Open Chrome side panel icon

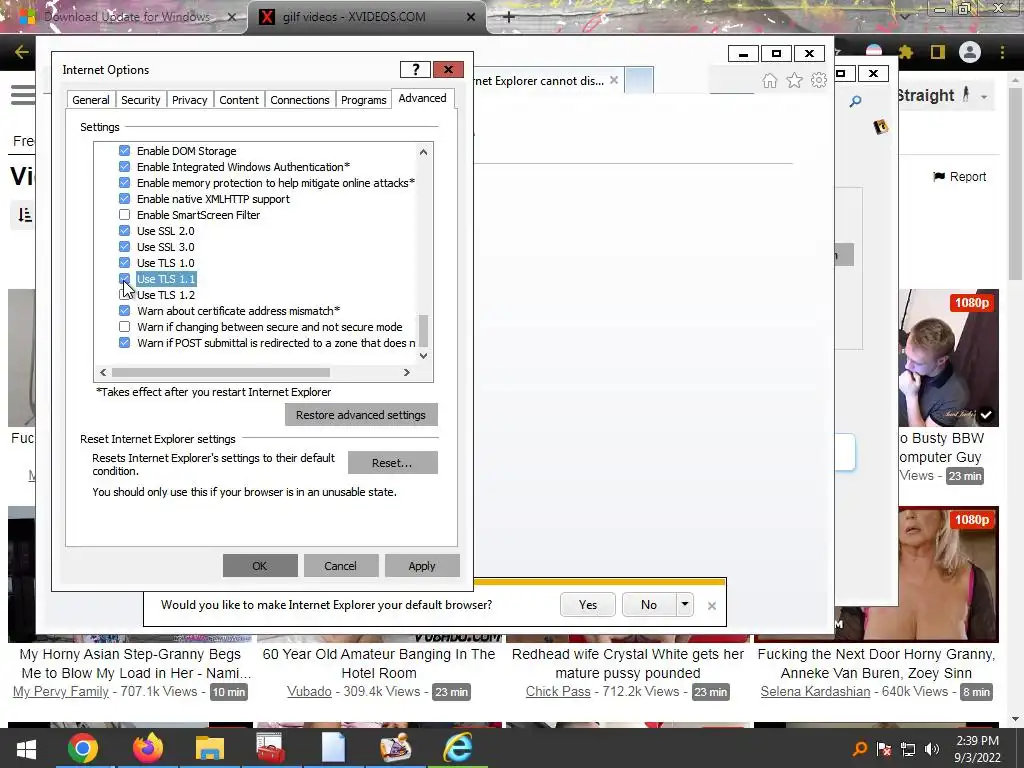938,52
